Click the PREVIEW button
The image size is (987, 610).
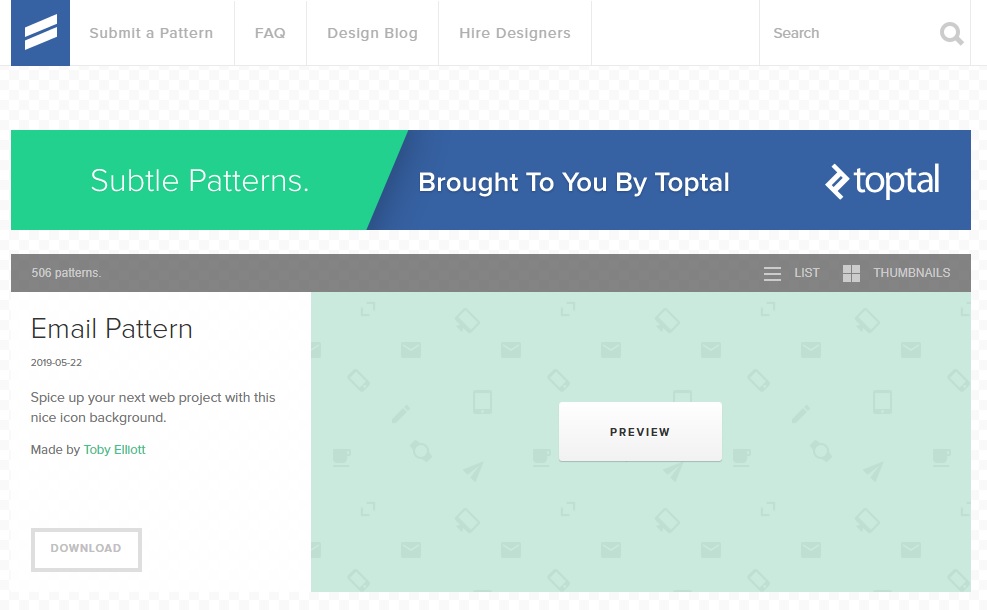pos(640,432)
